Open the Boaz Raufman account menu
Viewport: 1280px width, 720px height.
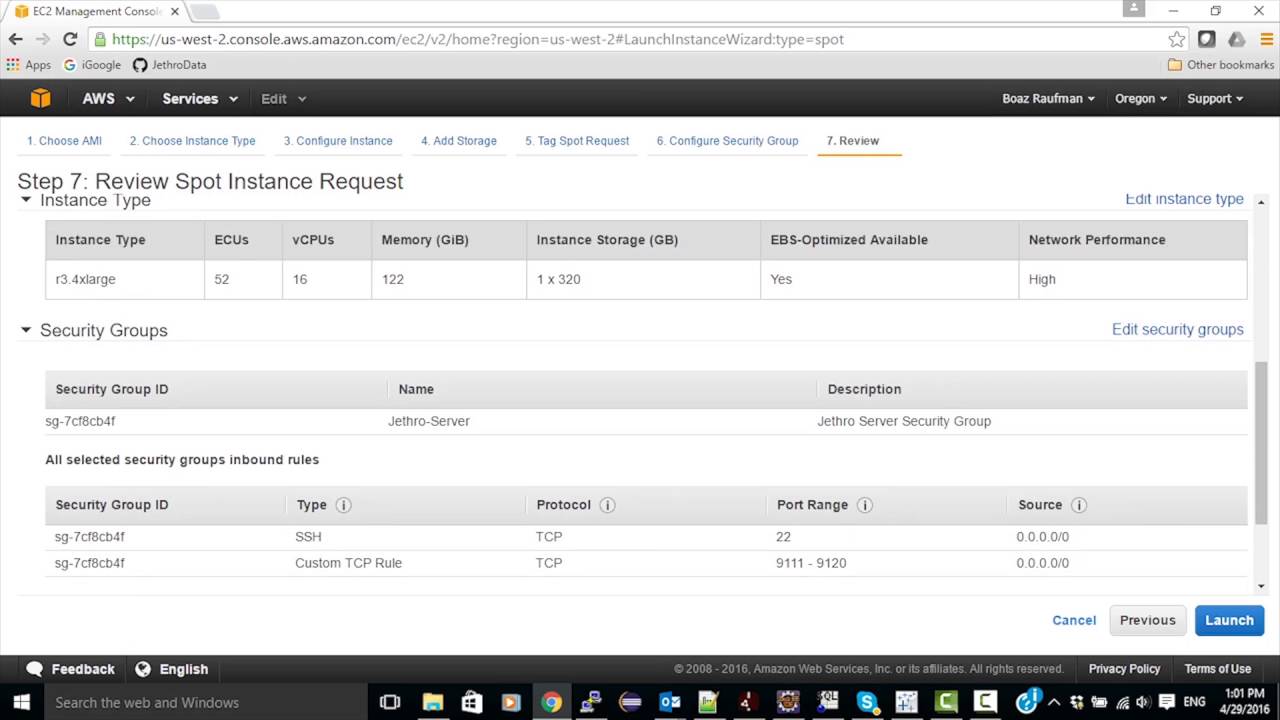click(x=1048, y=98)
